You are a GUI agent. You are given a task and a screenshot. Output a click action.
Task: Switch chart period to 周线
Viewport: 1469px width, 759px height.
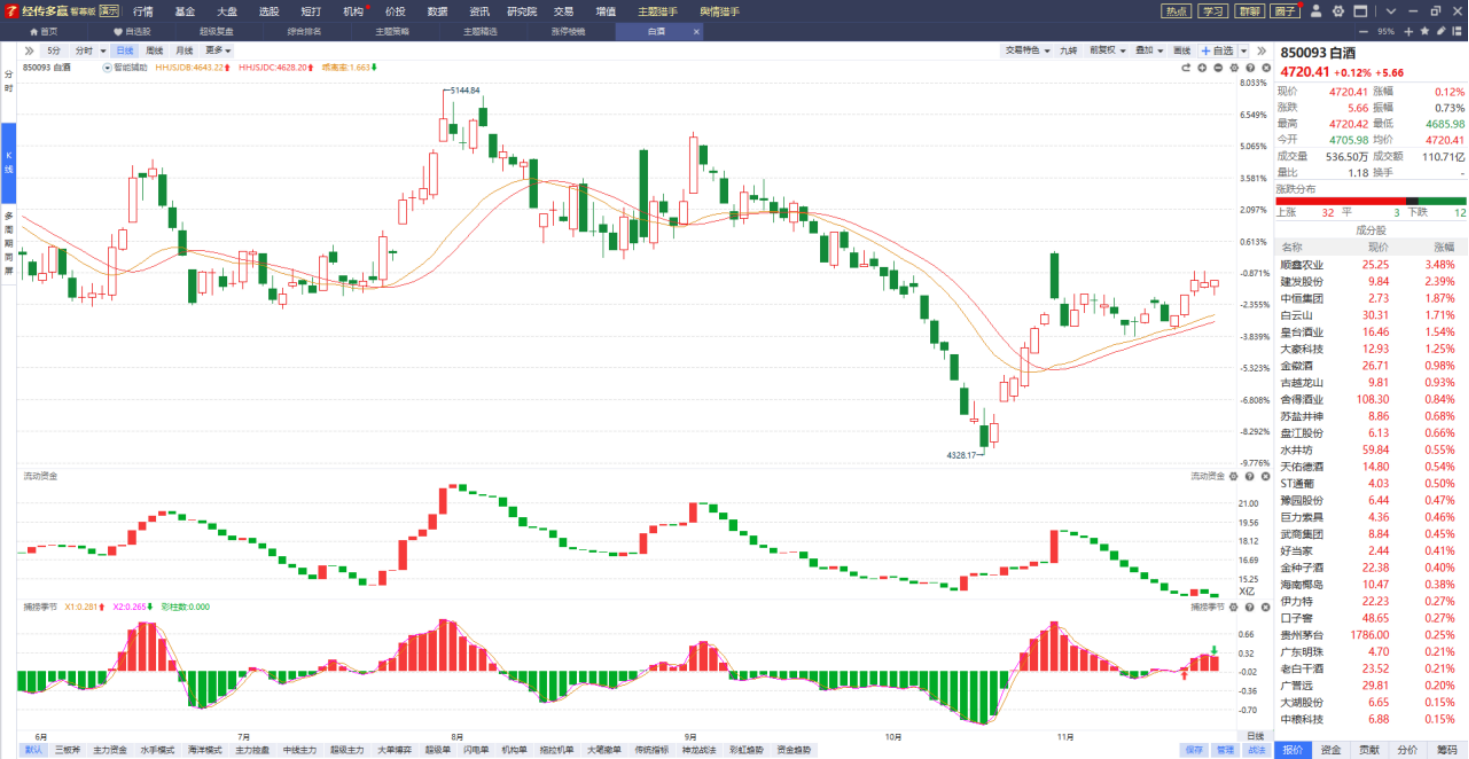click(x=154, y=51)
